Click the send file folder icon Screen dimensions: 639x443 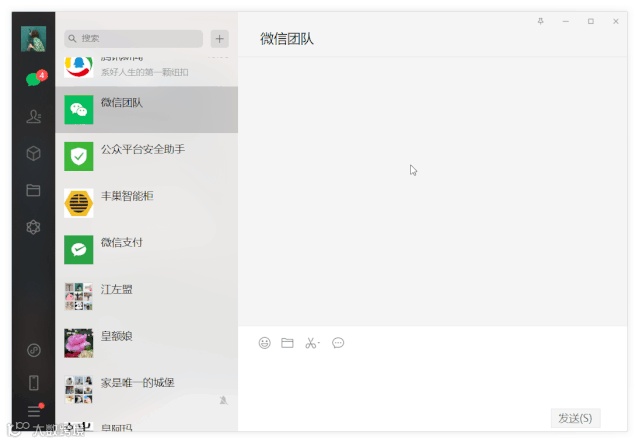click(287, 343)
